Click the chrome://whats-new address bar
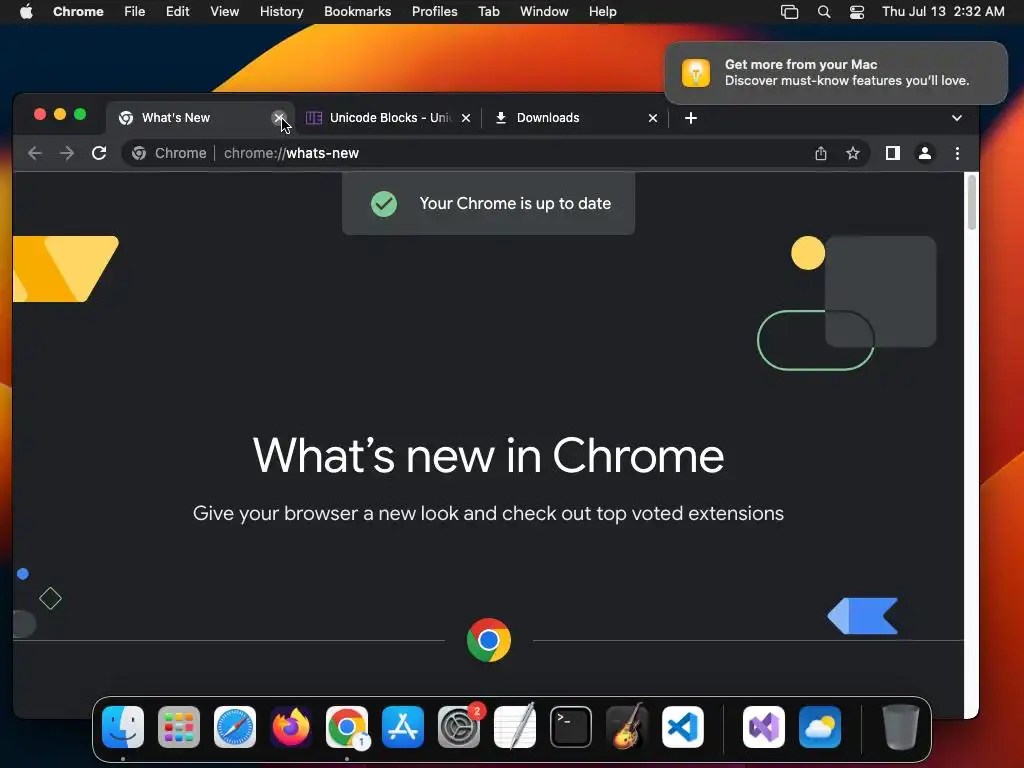 [x=496, y=153]
